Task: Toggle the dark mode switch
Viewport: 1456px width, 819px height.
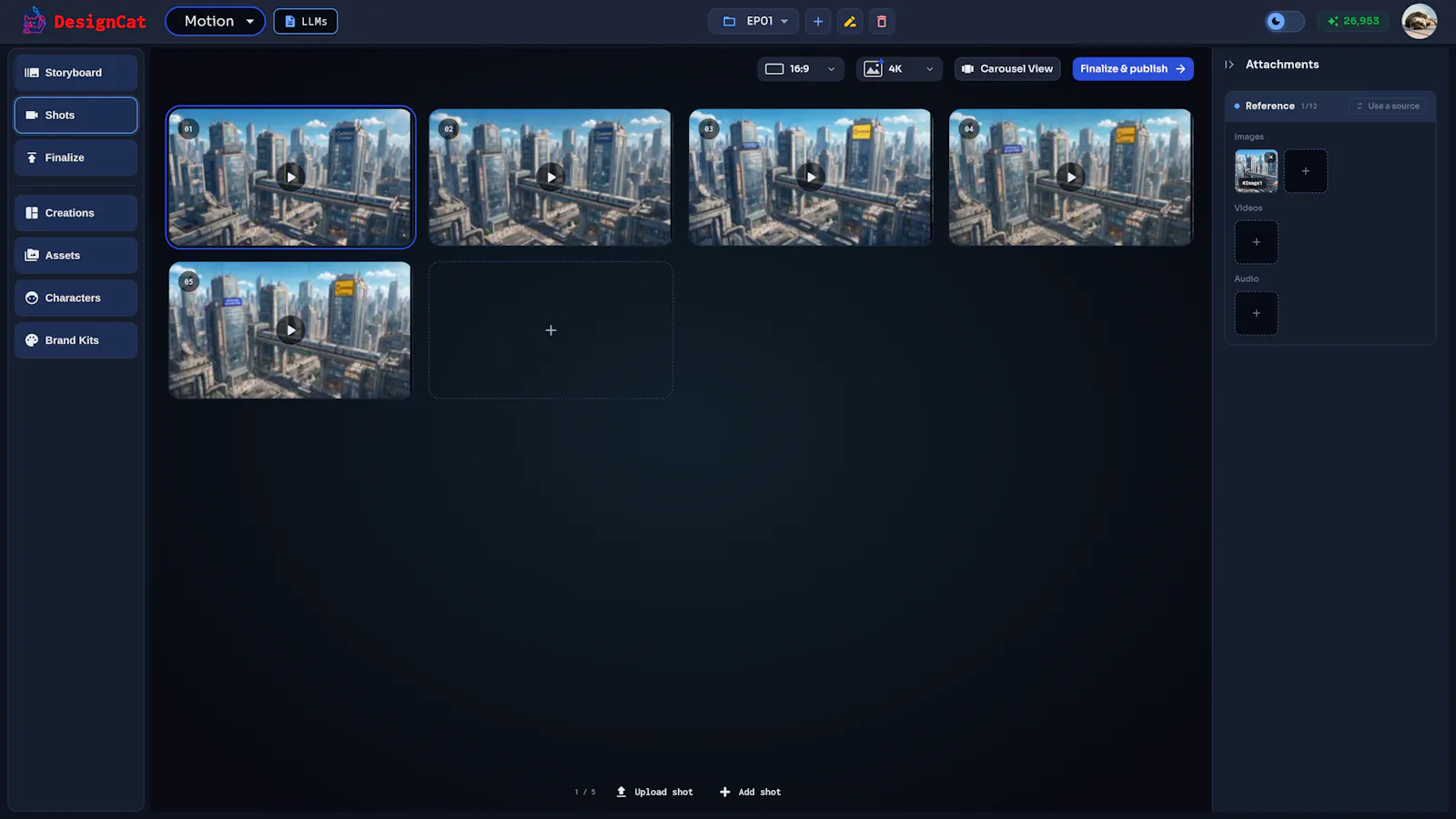Action: pos(1284,21)
